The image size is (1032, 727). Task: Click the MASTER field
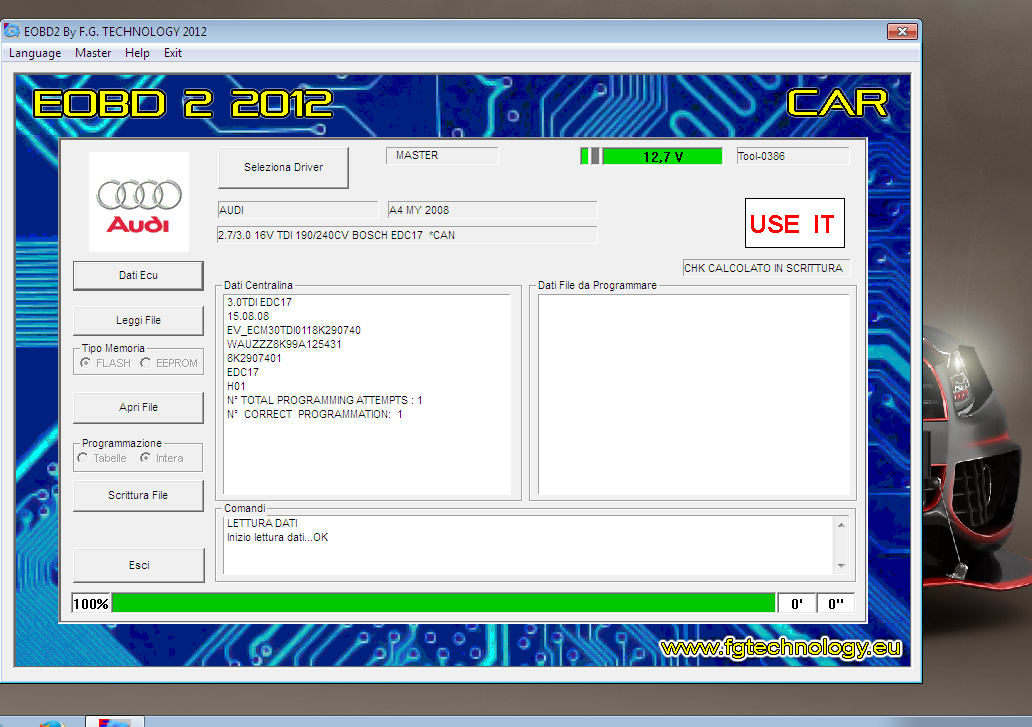click(x=442, y=155)
